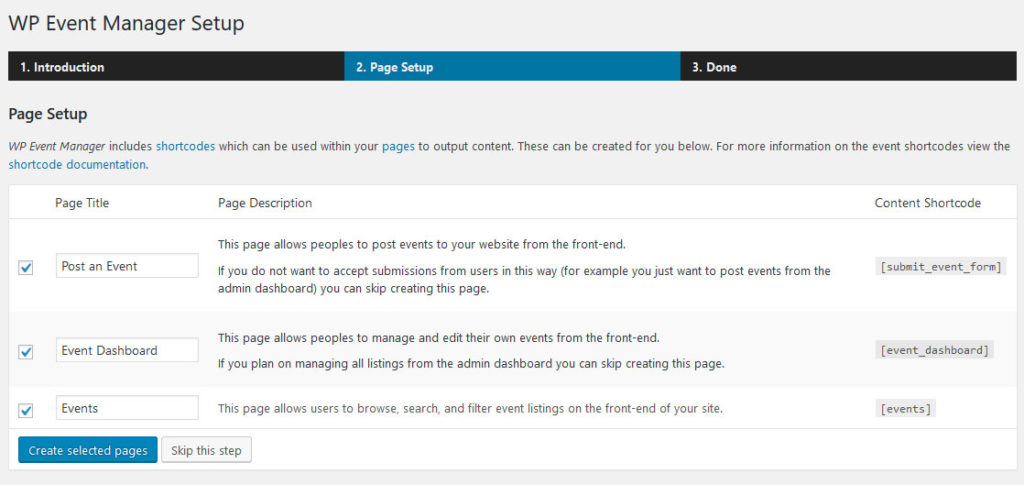Click the description about browsing event listings

(x=470, y=409)
